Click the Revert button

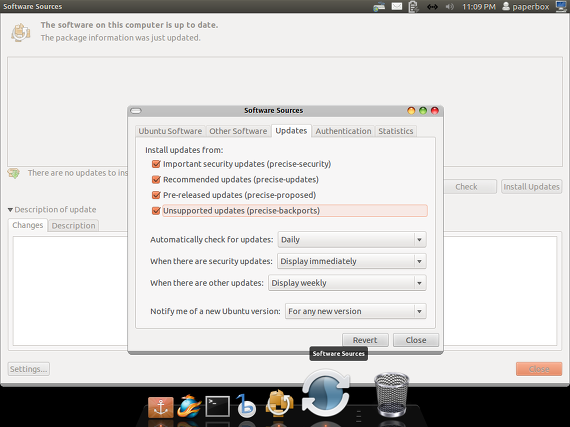coord(365,340)
